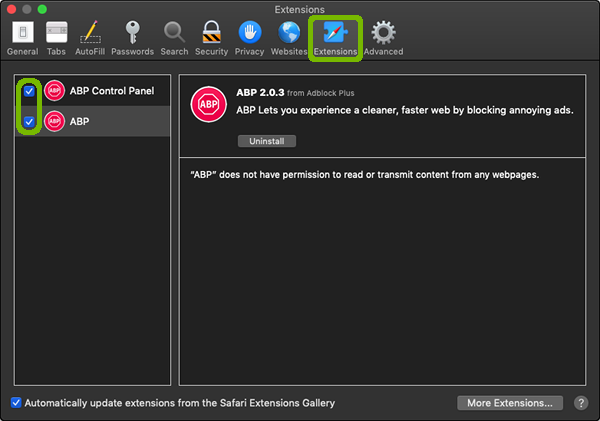This screenshot has width=600, height=421.
Task: Click the ABP description about blocking ads
Action: [405, 110]
